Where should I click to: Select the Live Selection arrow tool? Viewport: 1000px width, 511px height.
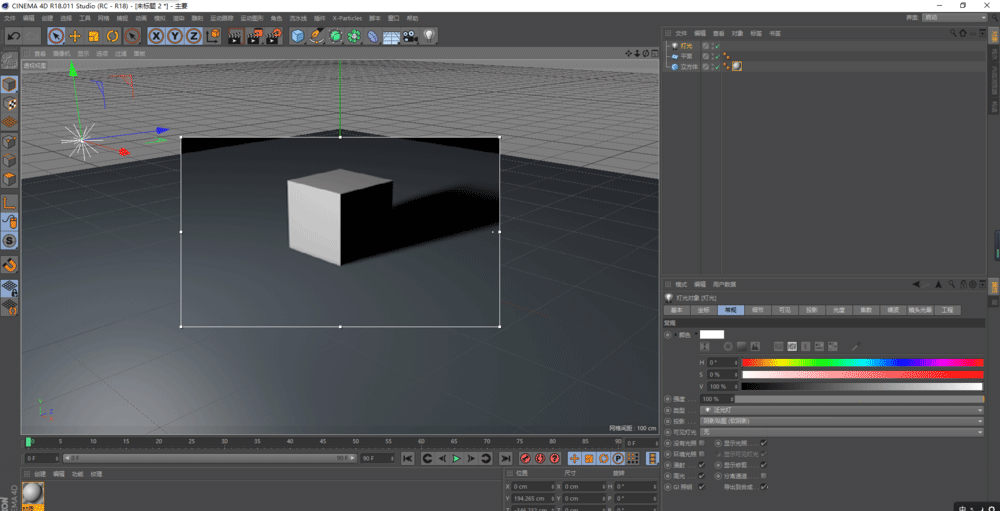(56, 36)
